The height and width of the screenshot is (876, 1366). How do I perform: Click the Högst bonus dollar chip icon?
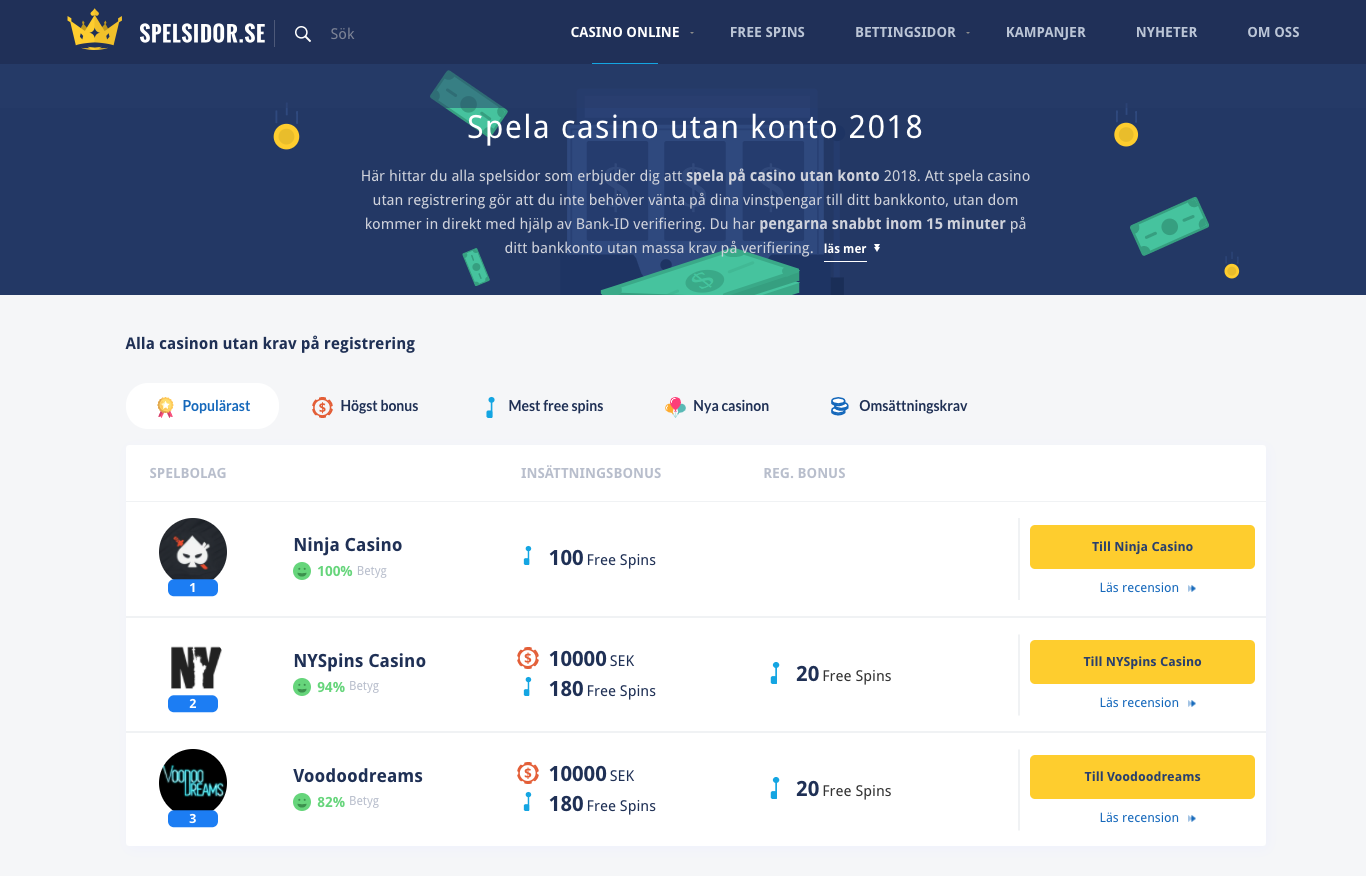(x=322, y=407)
